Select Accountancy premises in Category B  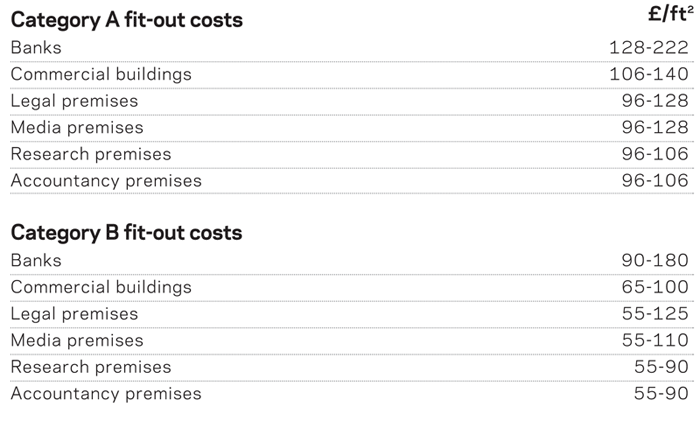point(106,393)
